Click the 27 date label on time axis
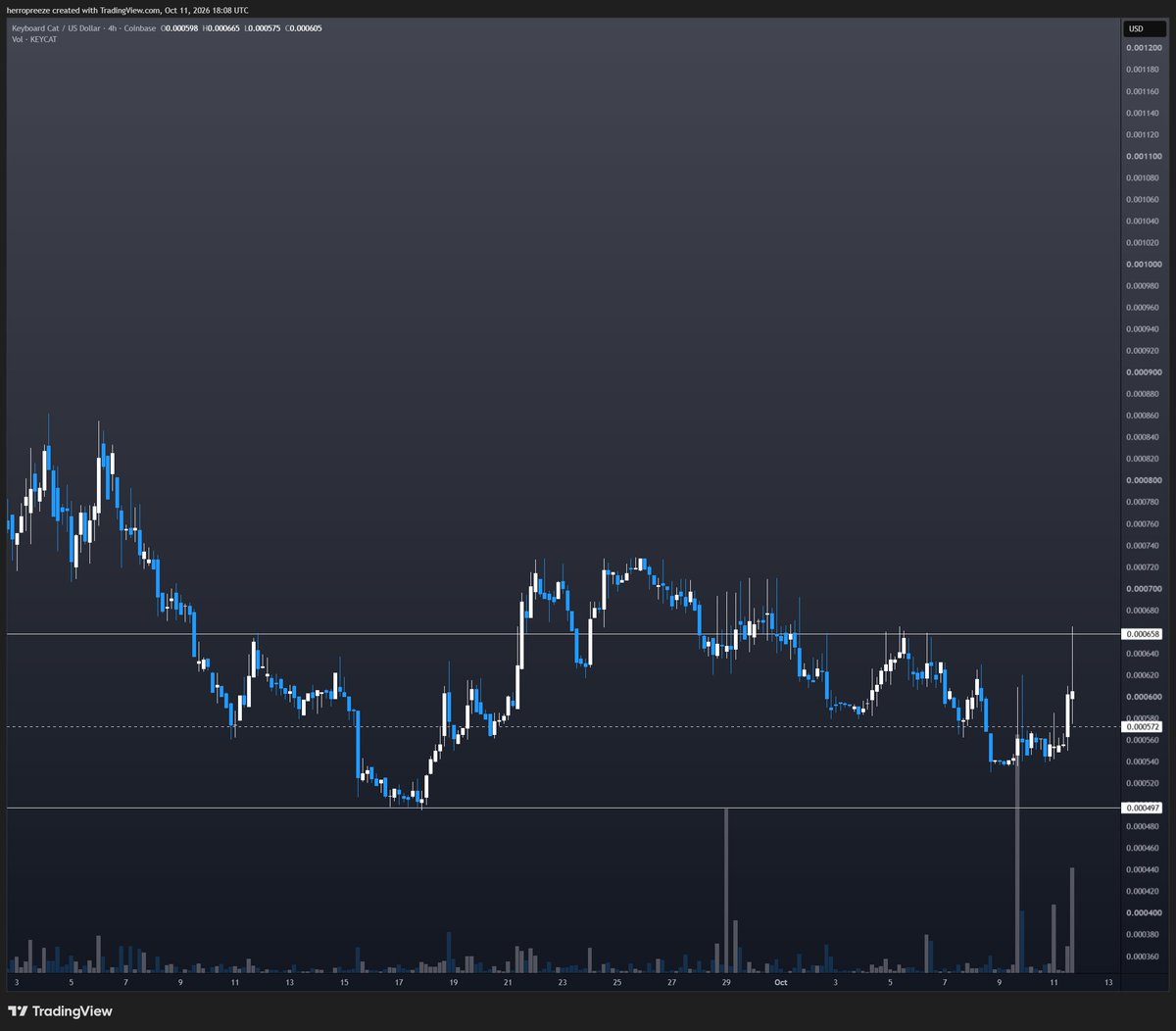Viewport: 1176px width, 1031px height. tap(671, 981)
